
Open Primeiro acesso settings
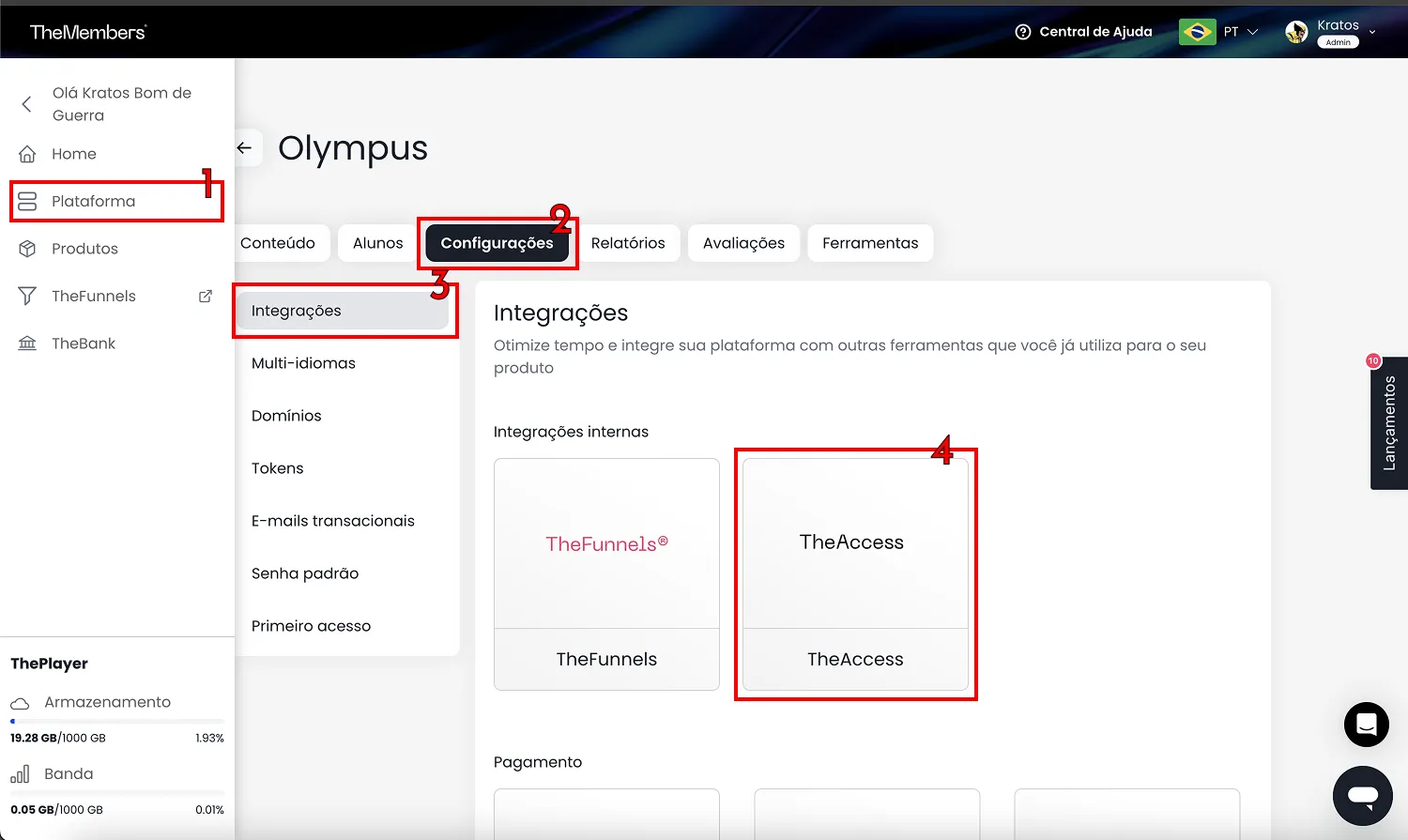coord(311,626)
